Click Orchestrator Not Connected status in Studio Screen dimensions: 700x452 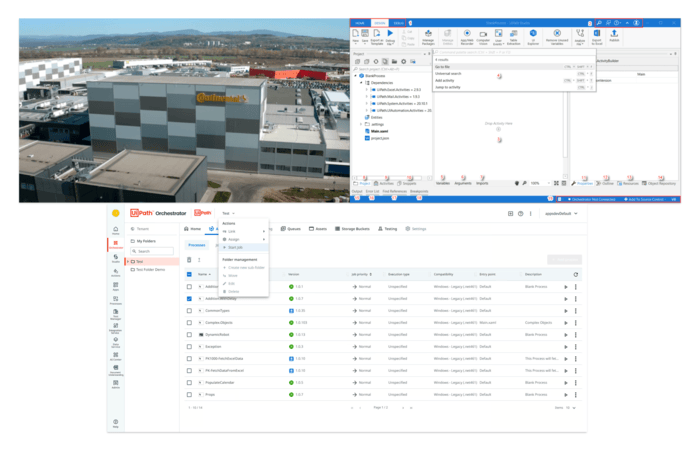592,199
